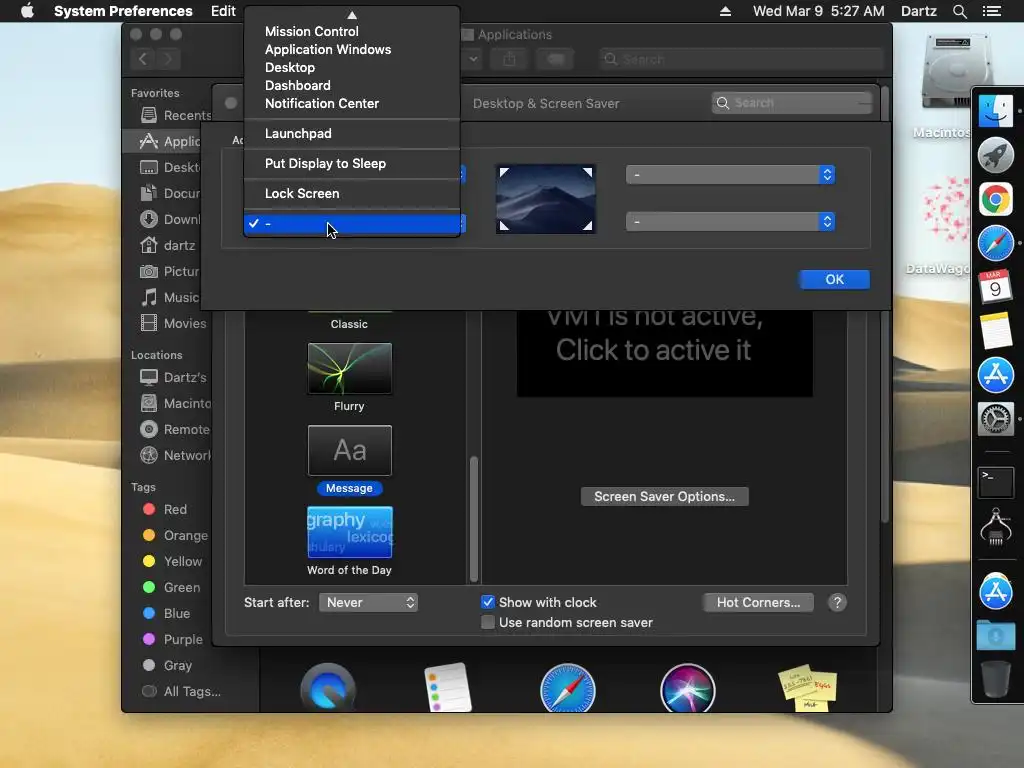Screen dimensions: 1024x768
Task: Click Finder back navigation arrow
Action: [143, 59]
